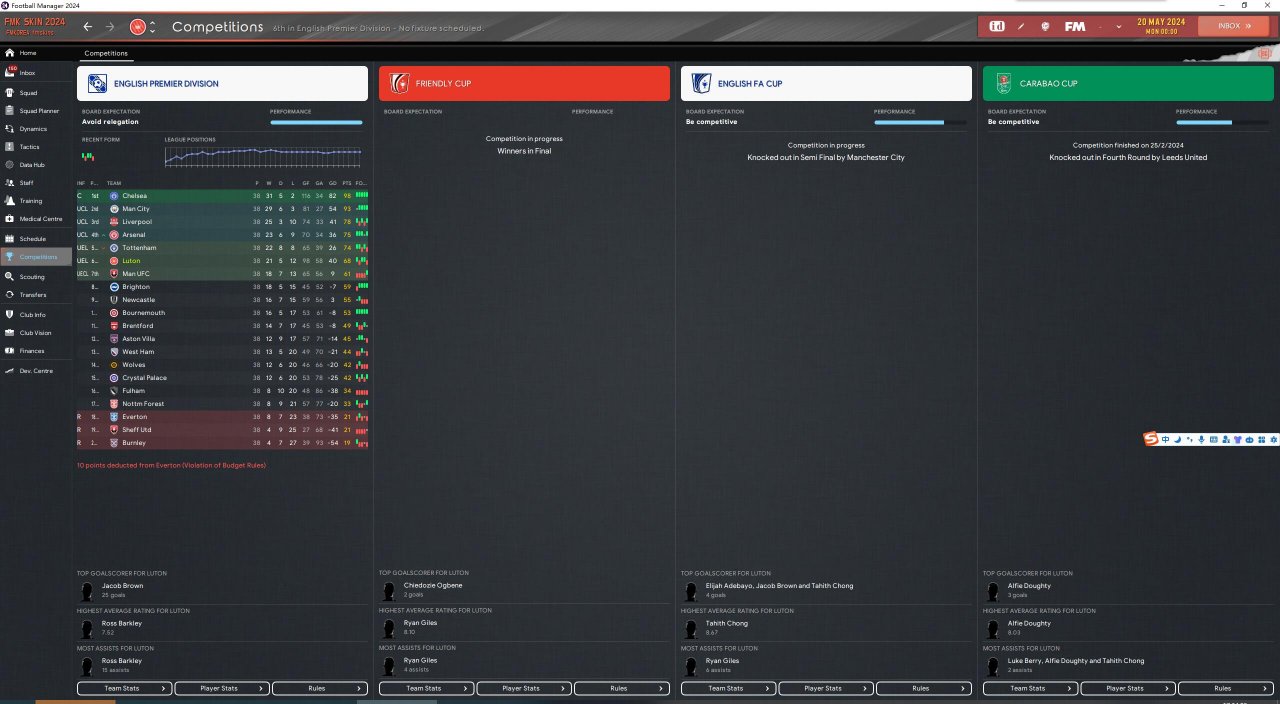
Task: Open Player Stats for Friendly Cup
Action: [x=524, y=688]
